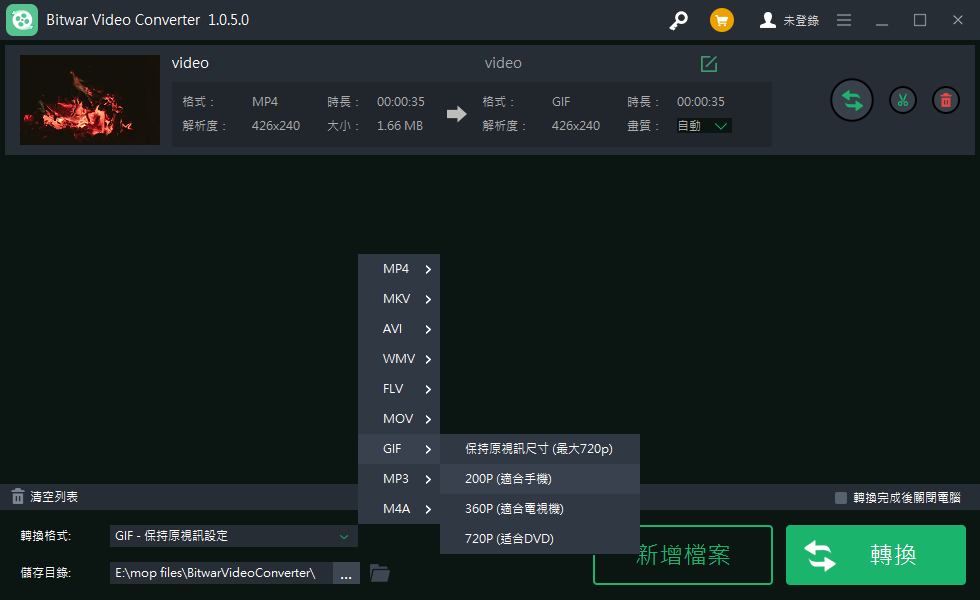Click the Bitwar Video Converter app logo

tap(22, 20)
